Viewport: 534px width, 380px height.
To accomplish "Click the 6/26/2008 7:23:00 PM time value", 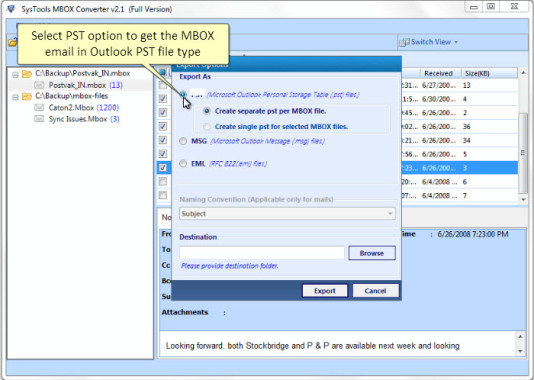I will pos(473,234).
